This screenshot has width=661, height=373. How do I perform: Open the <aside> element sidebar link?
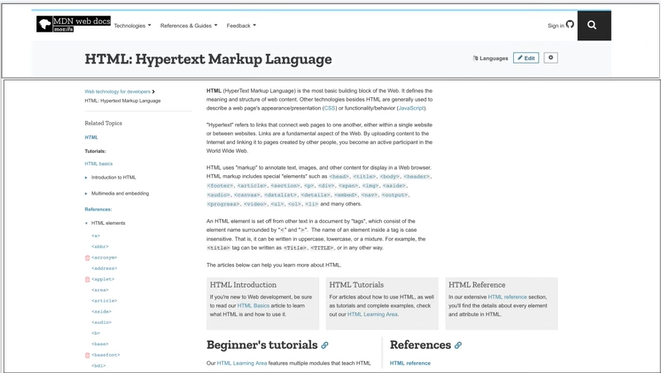pyautogui.click(x=102, y=311)
